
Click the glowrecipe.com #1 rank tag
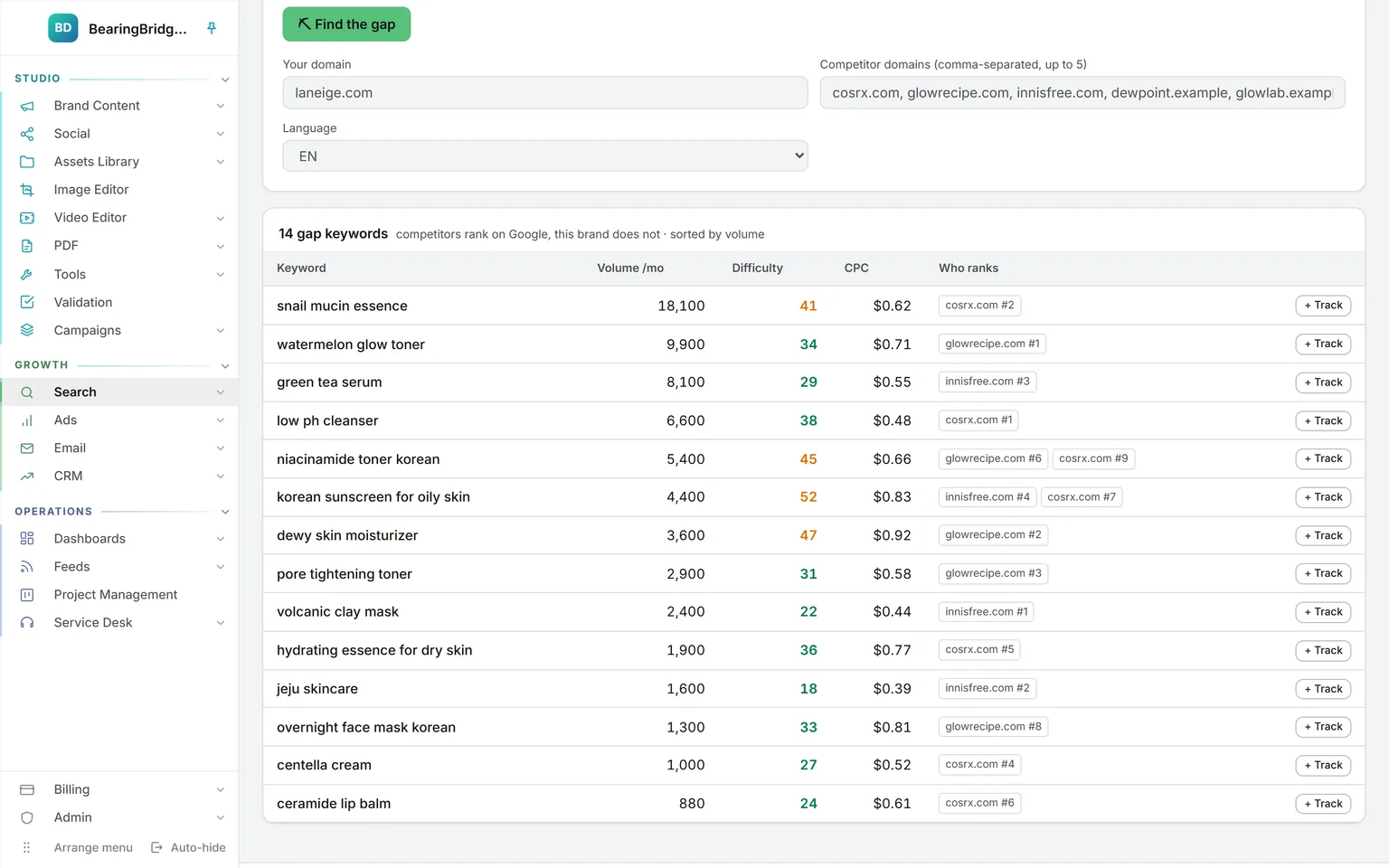tap(993, 344)
